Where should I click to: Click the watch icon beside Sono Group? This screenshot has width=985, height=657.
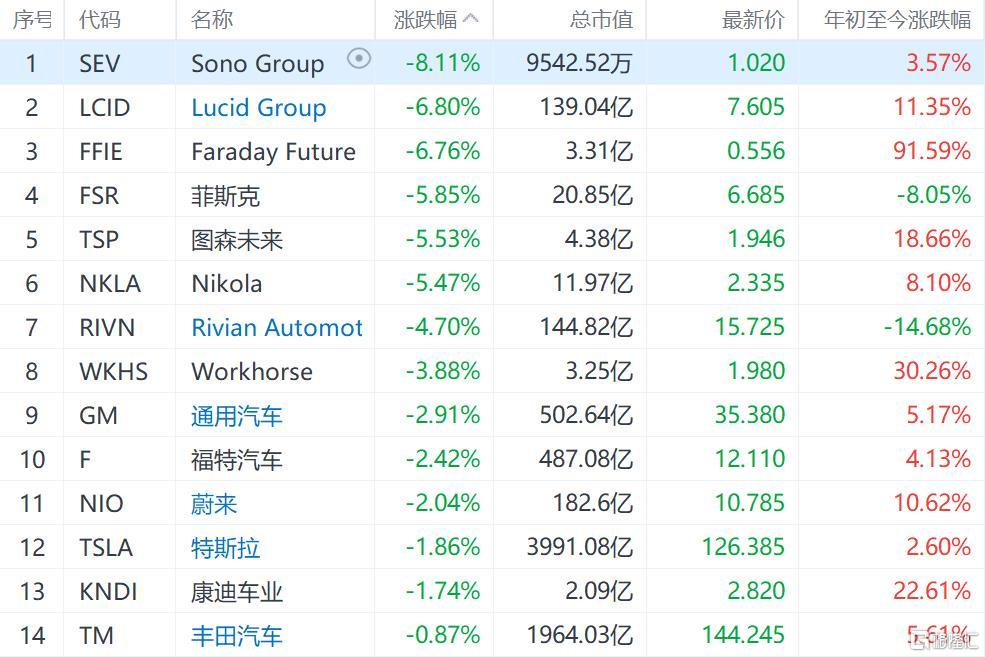click(359, 59)
